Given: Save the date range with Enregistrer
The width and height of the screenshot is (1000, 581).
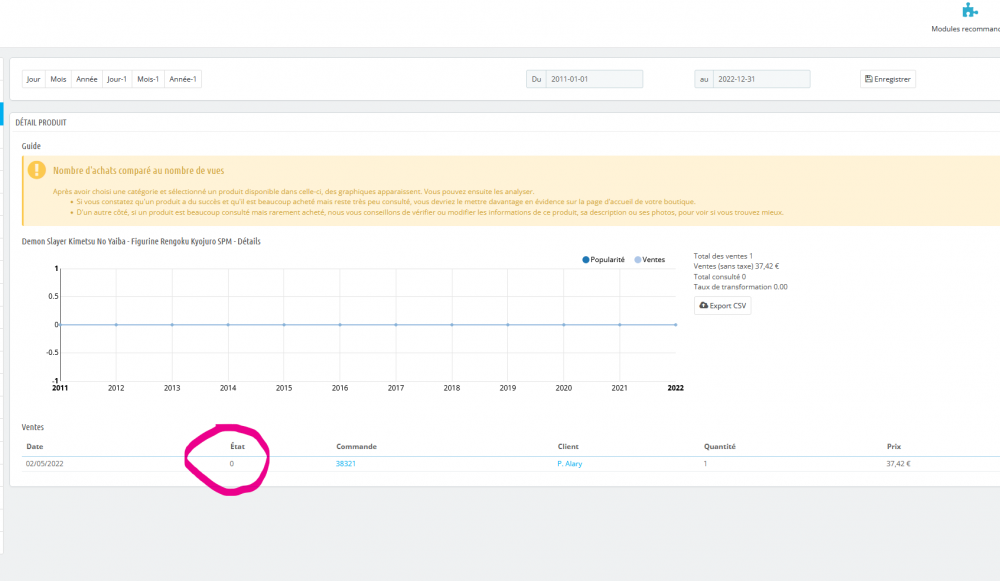Looking at the screenshot, I should click(x=888, y=79).
